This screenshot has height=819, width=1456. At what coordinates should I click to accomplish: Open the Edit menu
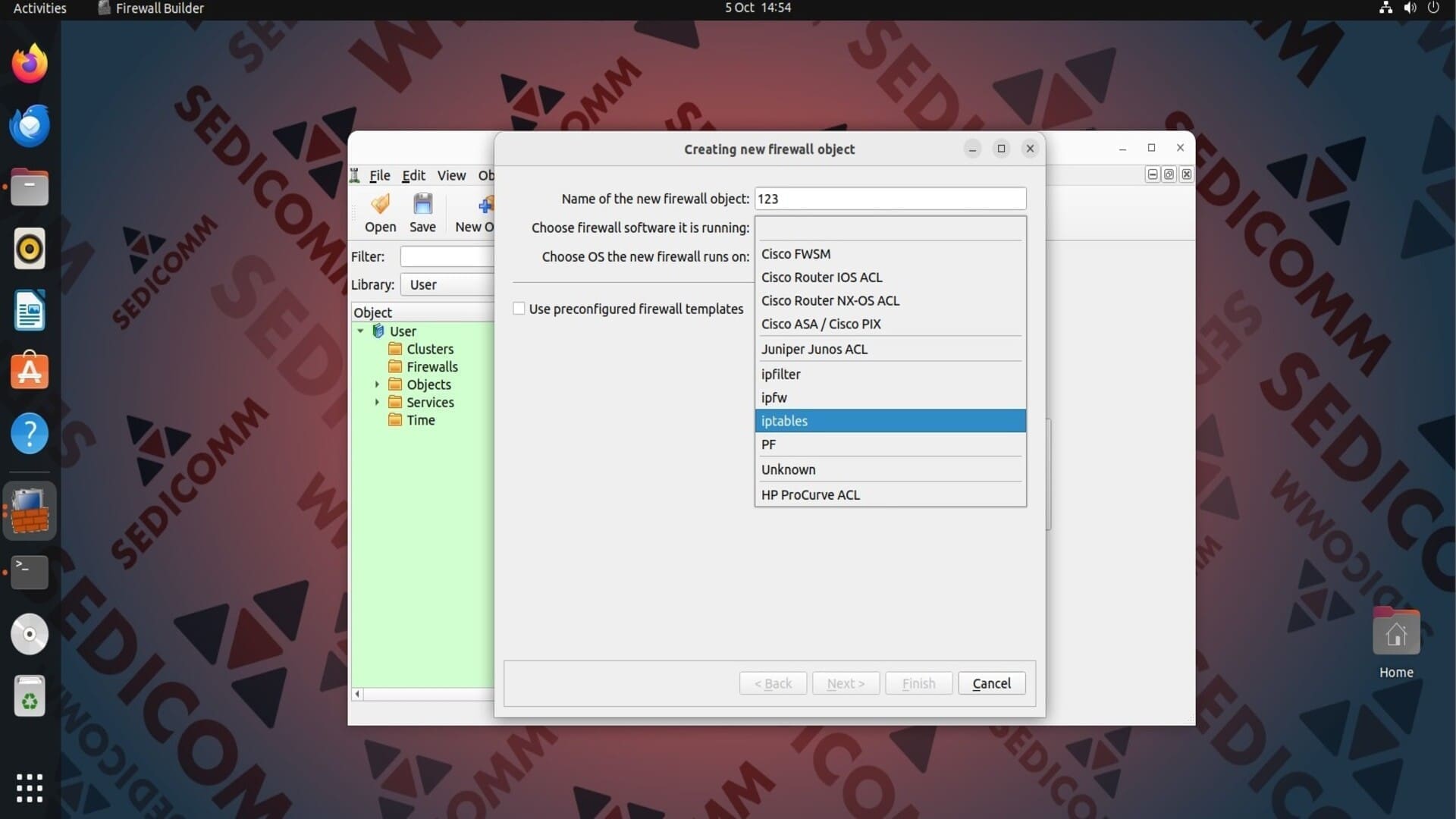point(413,175)
